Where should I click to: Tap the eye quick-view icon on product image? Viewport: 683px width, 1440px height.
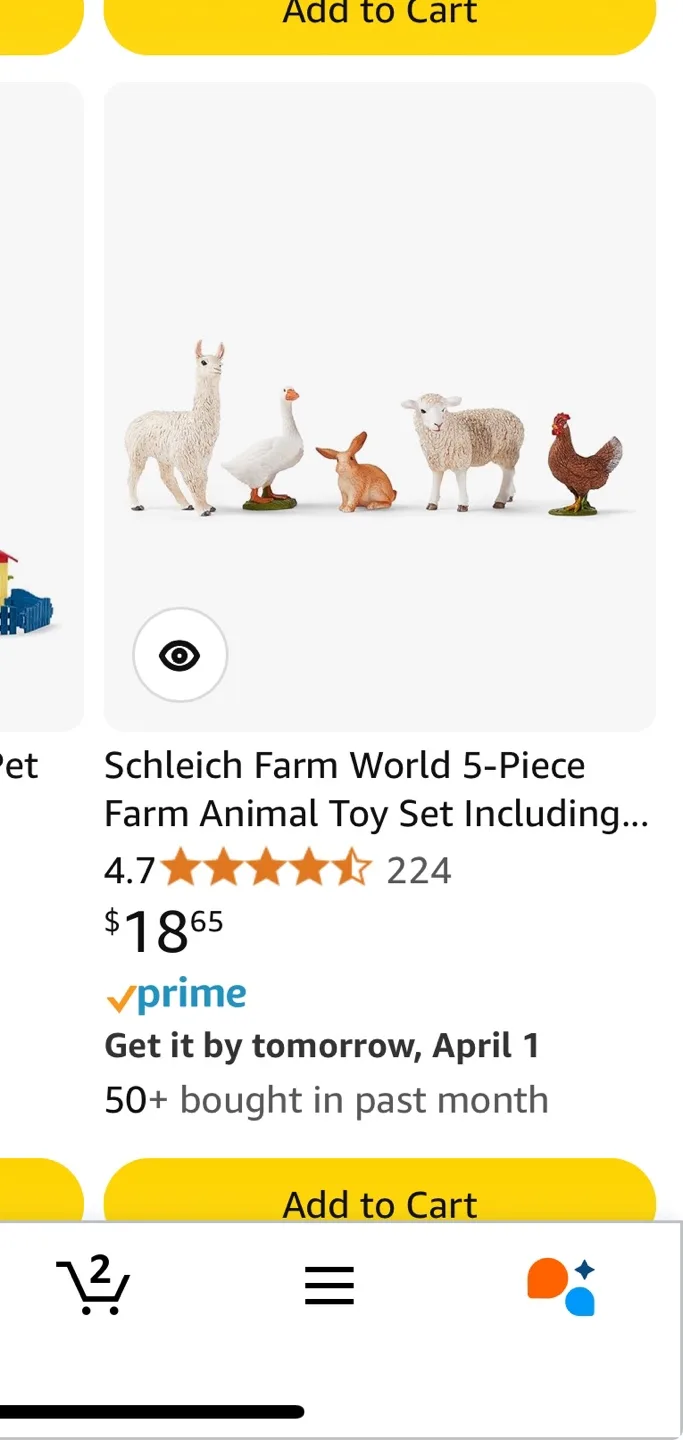(180, 654)
